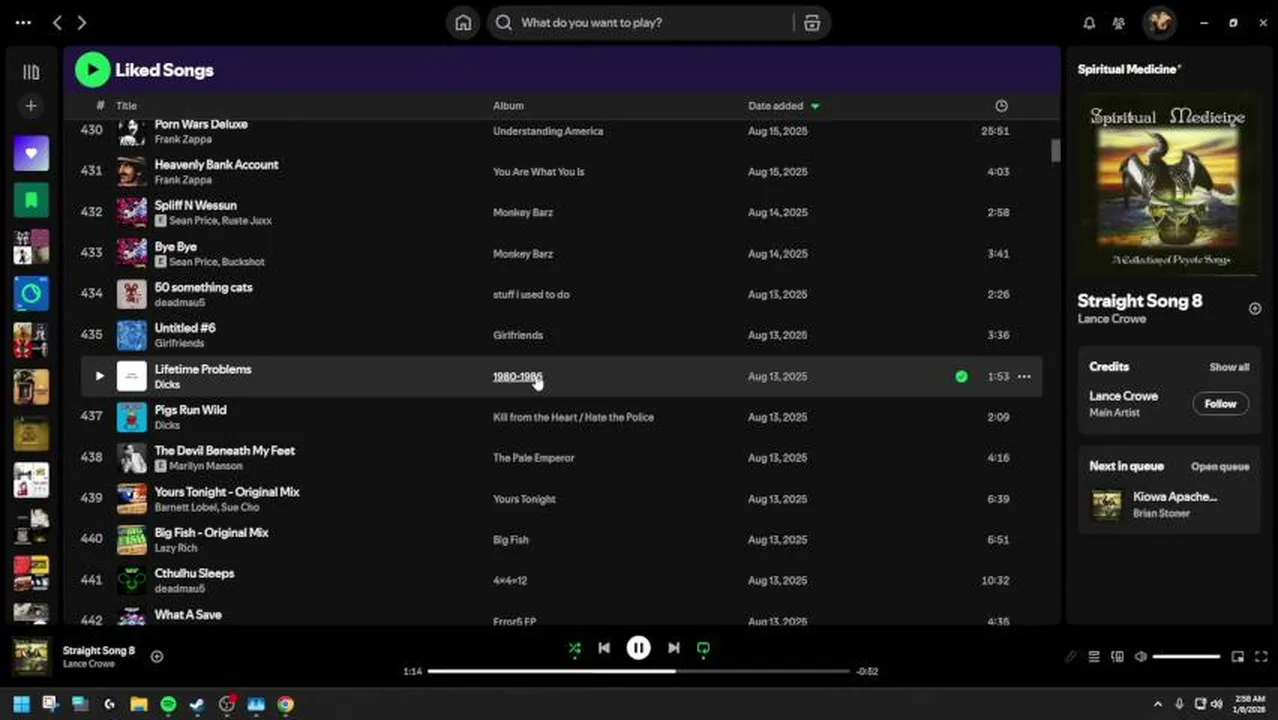Toggle the lyrics microphone icon
Screen dimensions: 1278x720
pyautogui.click(x=1070, y=657)
